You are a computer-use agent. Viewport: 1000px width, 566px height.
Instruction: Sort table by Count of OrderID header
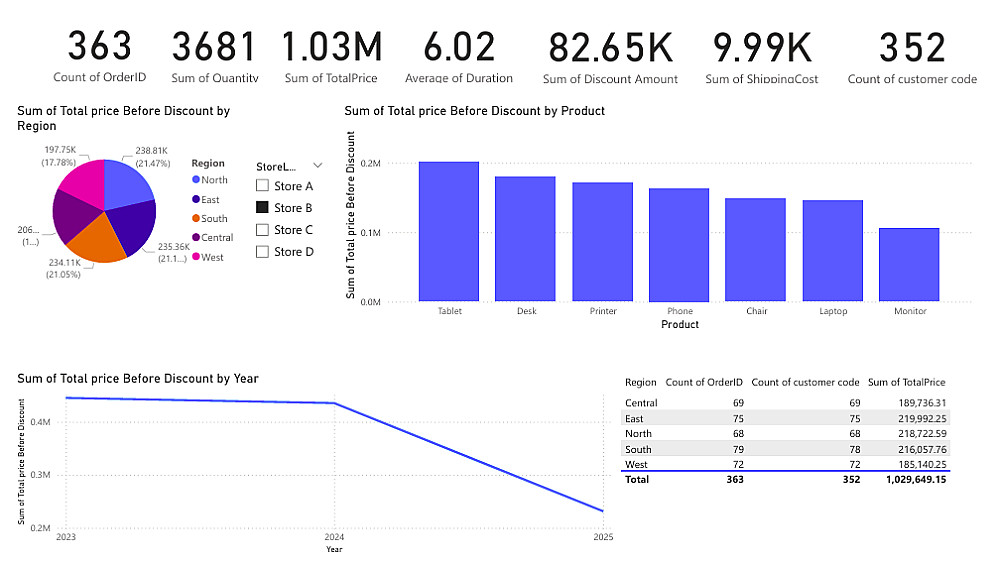(704, 382)
